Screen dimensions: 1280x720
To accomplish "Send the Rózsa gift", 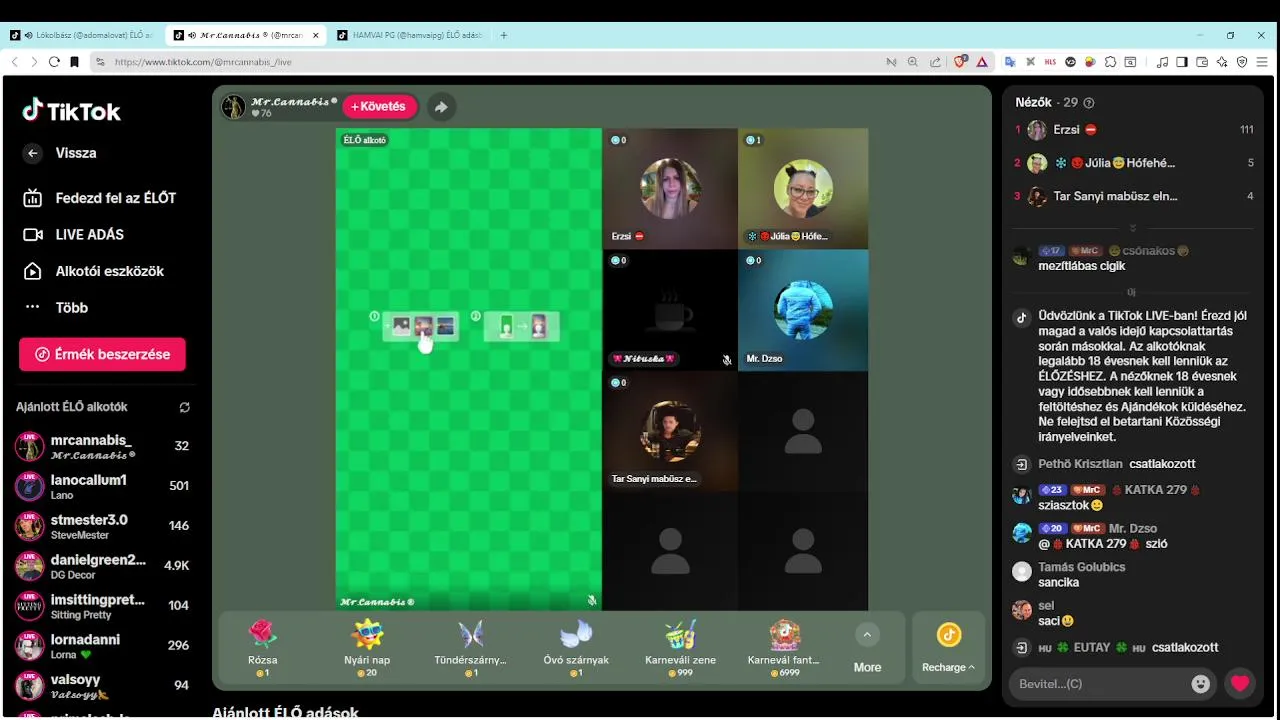I will 262,647.
